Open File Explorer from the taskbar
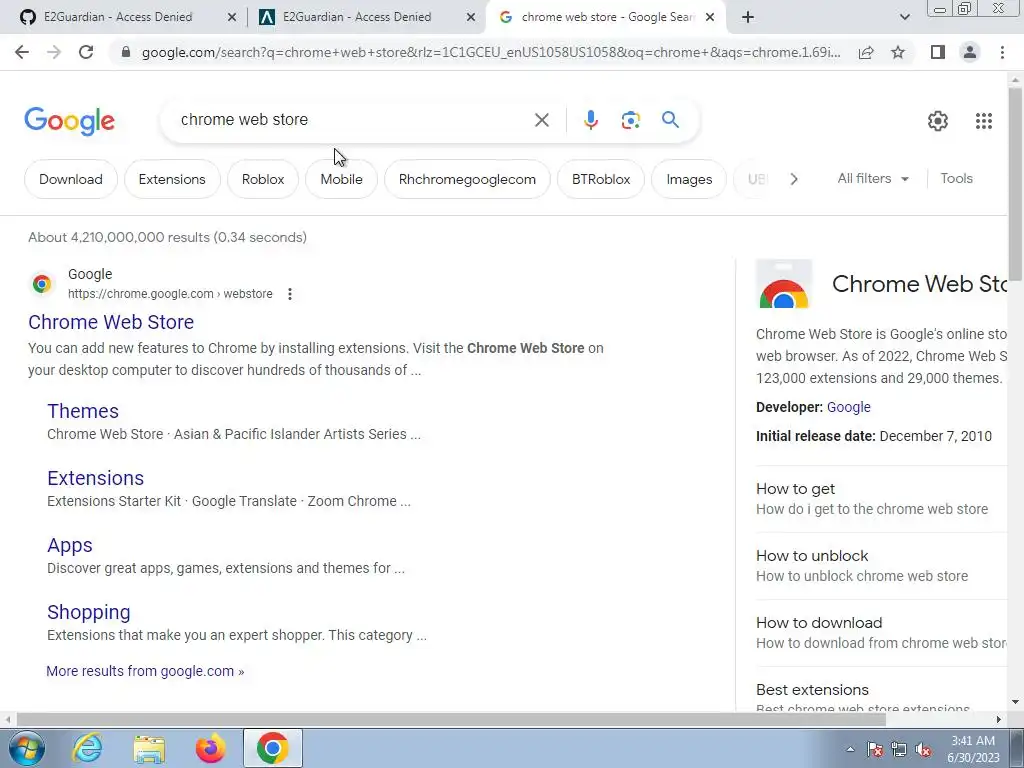The width and height of the screenshot is (1024, 768). [149, 748]
